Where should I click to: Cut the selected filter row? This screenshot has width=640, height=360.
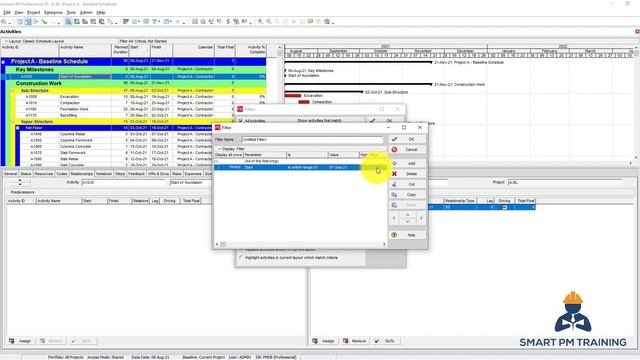(407, 184)
